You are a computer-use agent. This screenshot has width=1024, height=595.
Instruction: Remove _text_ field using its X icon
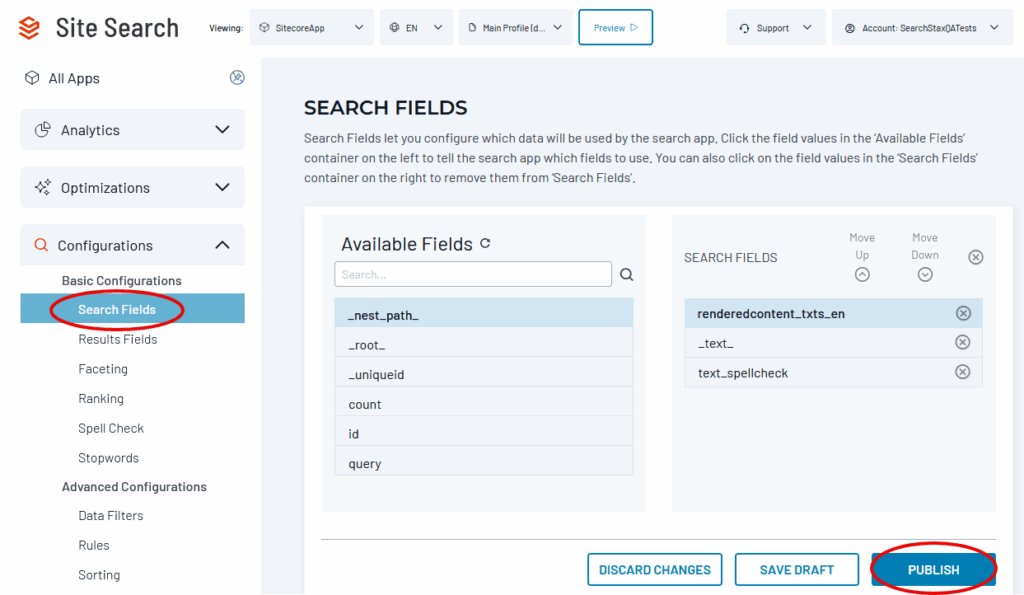pyautogui.click(x=963, y=343)
